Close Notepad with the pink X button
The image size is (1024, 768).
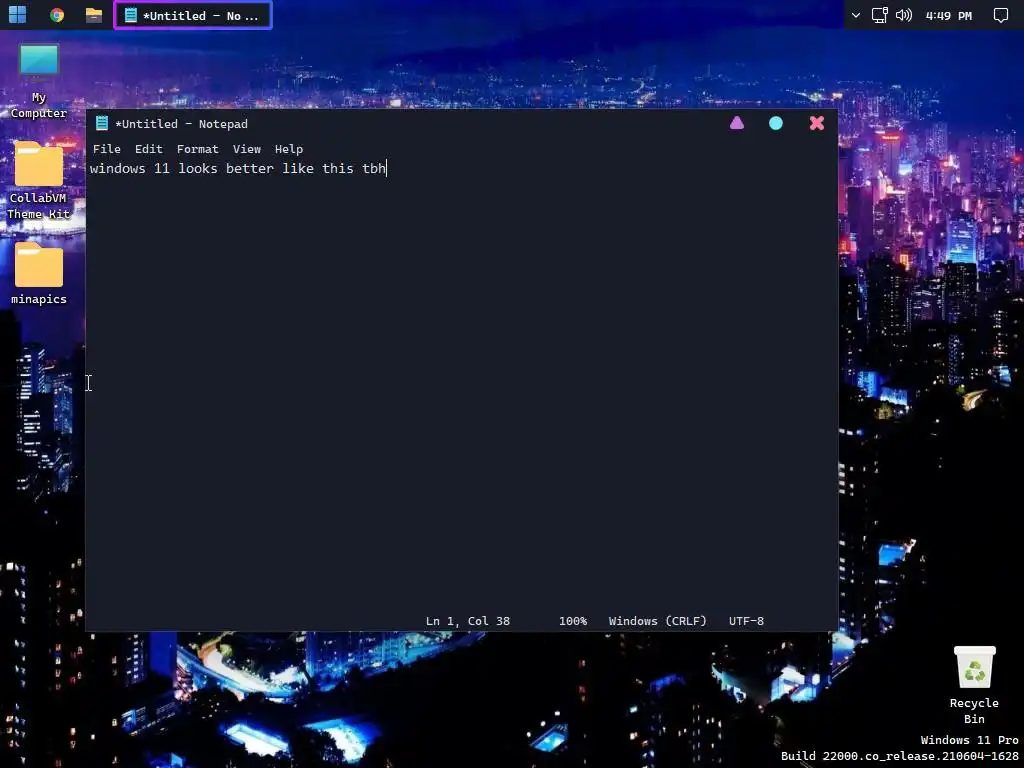[x=816, y=123]
